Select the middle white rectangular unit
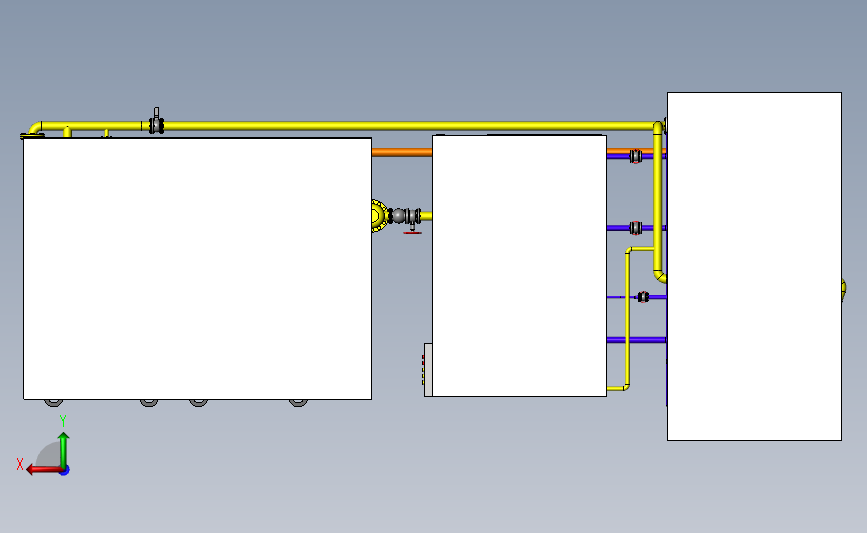This screenshot has width=867, height=533. point(519,265)
